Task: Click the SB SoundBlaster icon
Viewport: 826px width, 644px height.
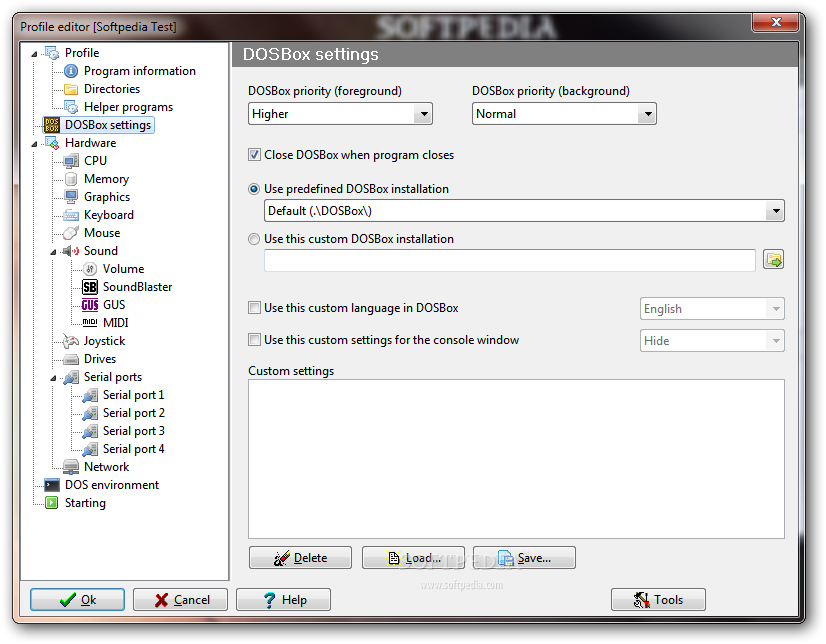Action: 90,287
